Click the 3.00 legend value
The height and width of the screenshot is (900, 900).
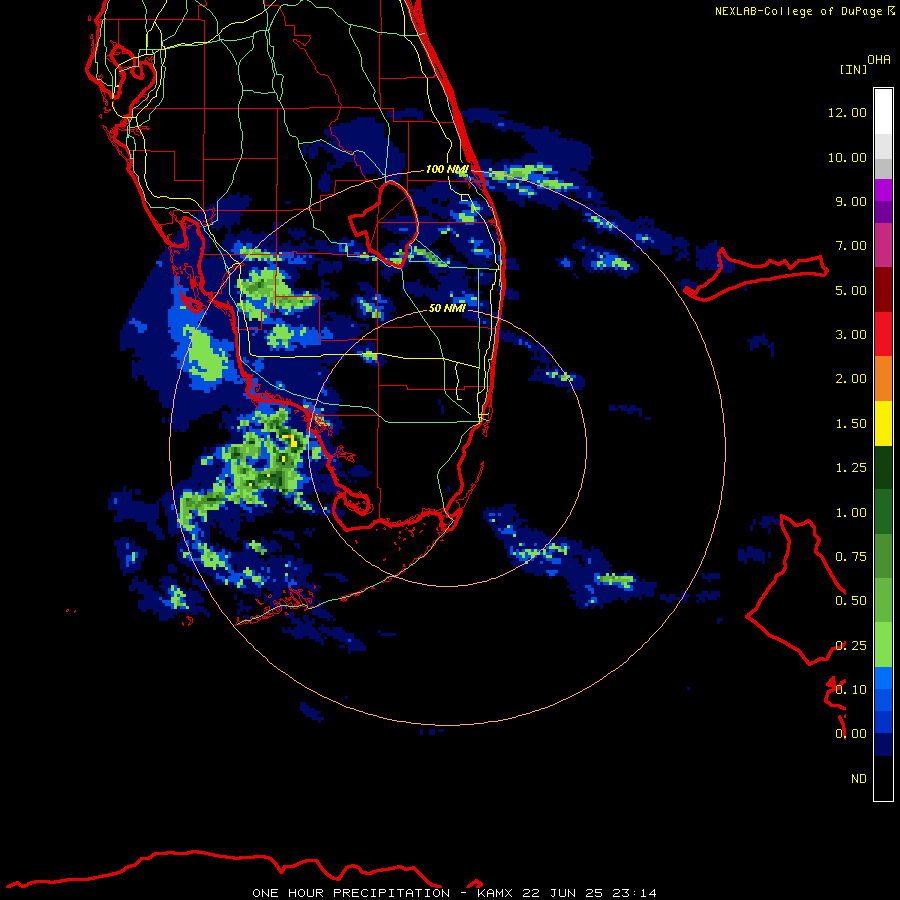851,335
